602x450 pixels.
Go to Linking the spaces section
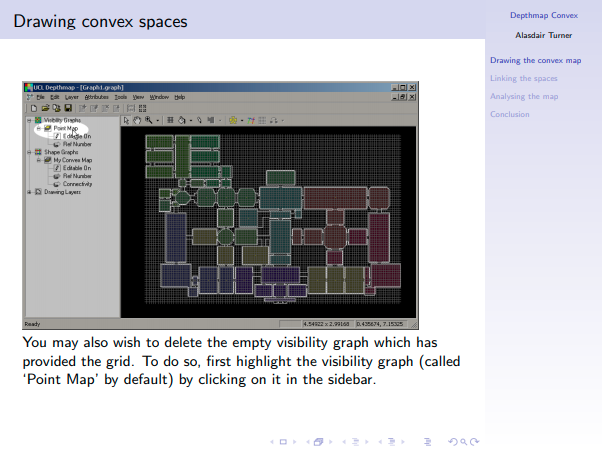(523, 78)
